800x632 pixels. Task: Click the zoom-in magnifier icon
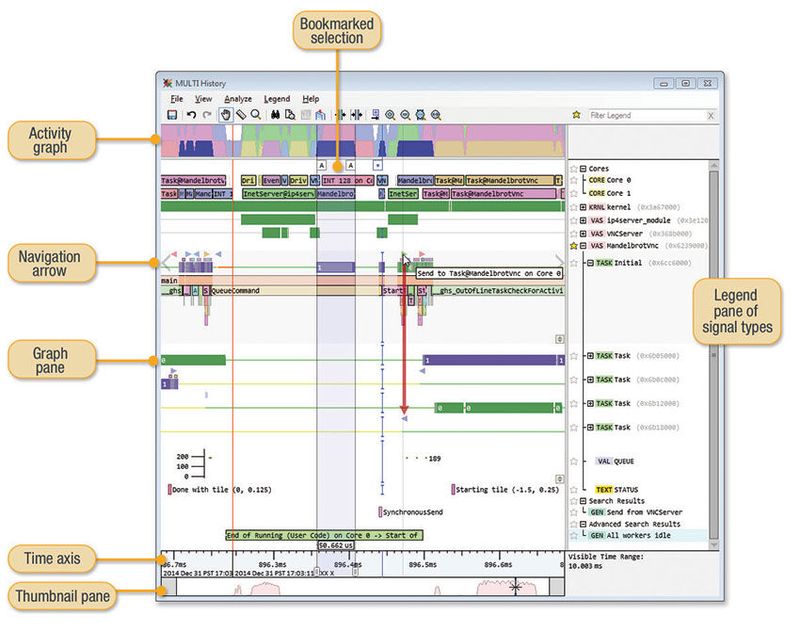[390, 115]
